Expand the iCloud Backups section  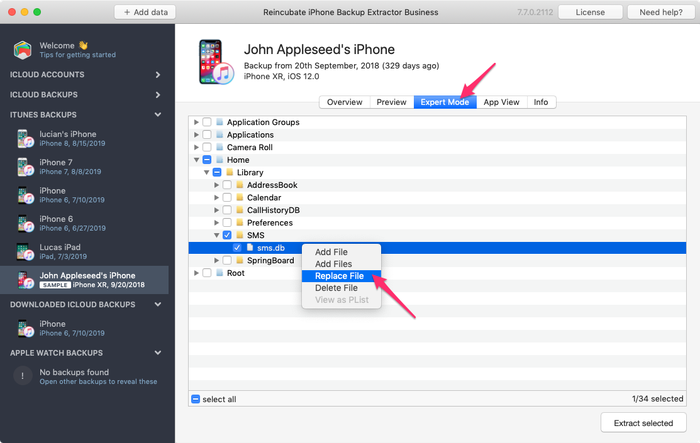(x=158, y=95)
